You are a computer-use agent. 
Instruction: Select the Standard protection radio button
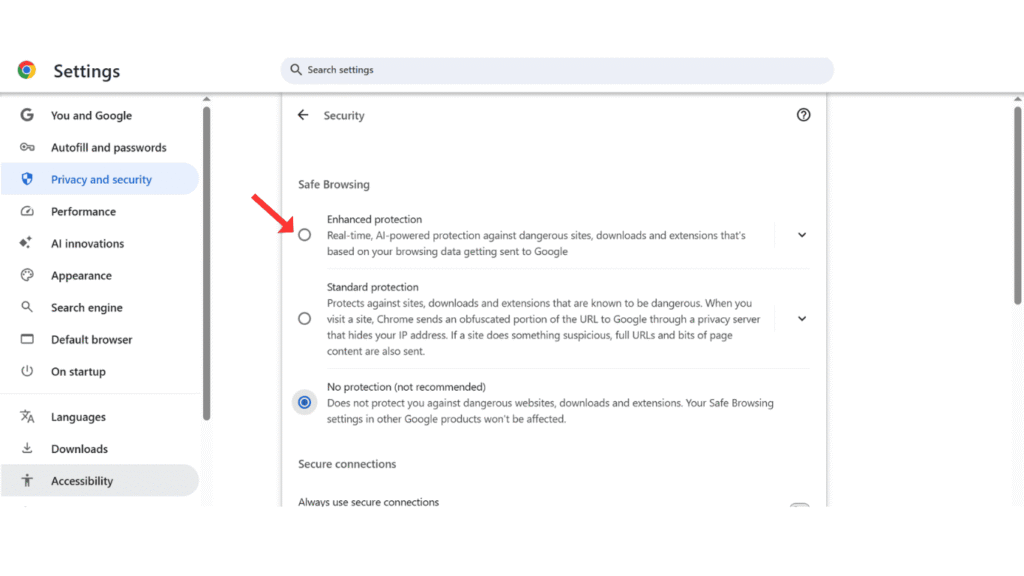tap(304, 318)
